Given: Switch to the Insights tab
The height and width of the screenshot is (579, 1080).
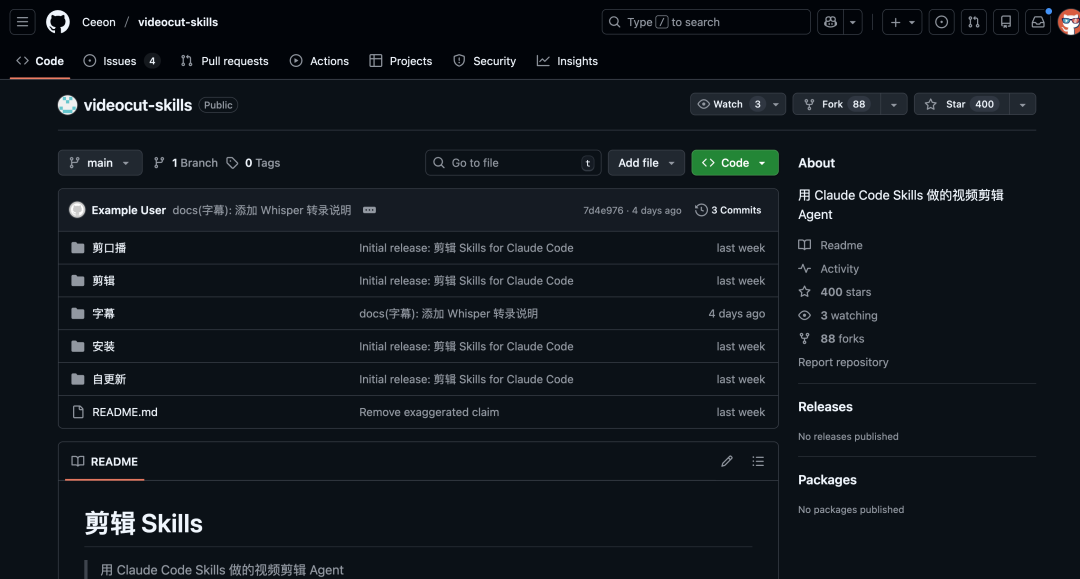Looking at the screenshot, I should coord(567,61).
